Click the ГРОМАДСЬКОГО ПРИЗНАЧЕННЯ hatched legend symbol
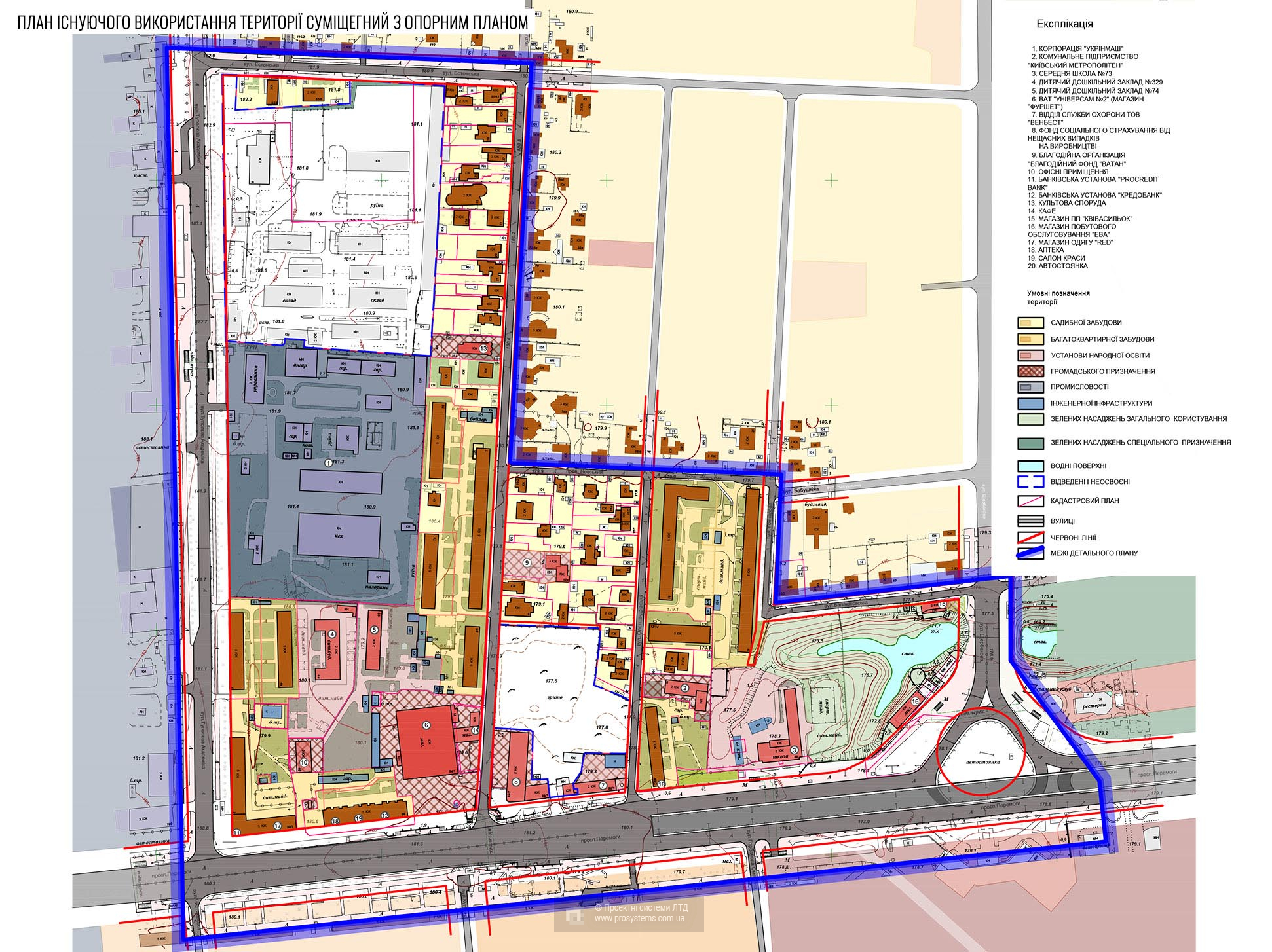The image size is (1272, 952). coord(1030,371)
